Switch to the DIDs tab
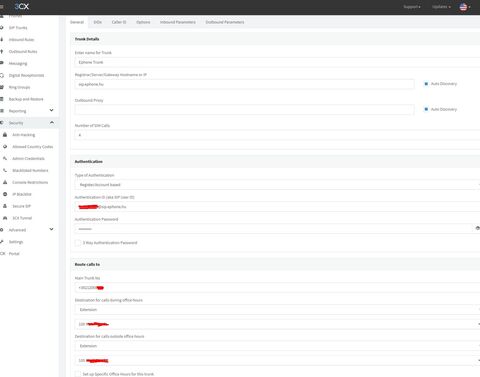Image resolution: width=480 pixels, height=377 pixels. point(98,22)
